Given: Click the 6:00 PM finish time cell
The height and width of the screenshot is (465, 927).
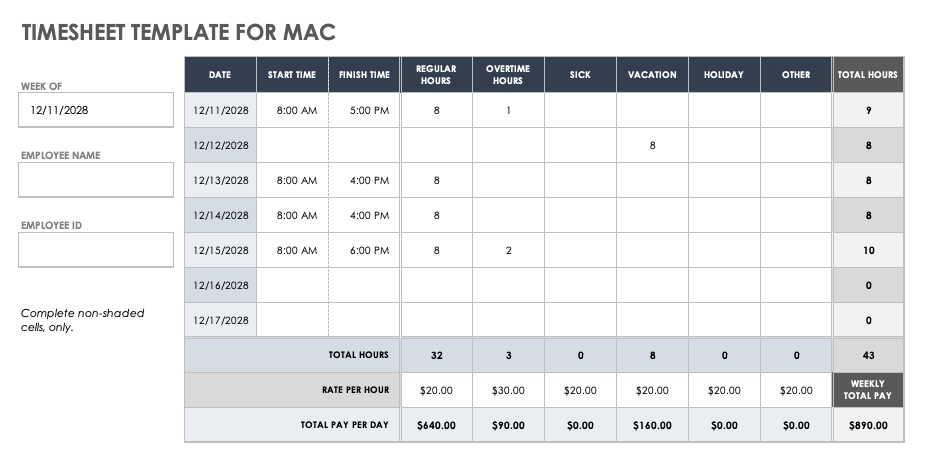Looking at the screenshot, I should pos(365,251).
